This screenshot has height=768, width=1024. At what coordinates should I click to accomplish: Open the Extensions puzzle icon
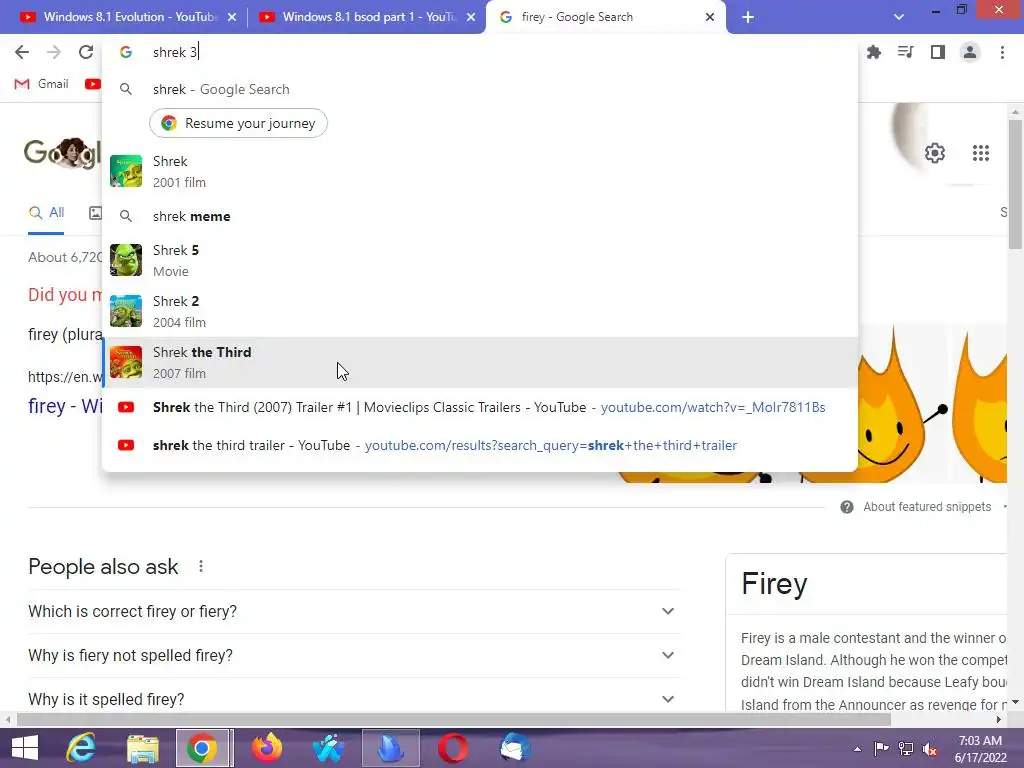tap(874, 52)
